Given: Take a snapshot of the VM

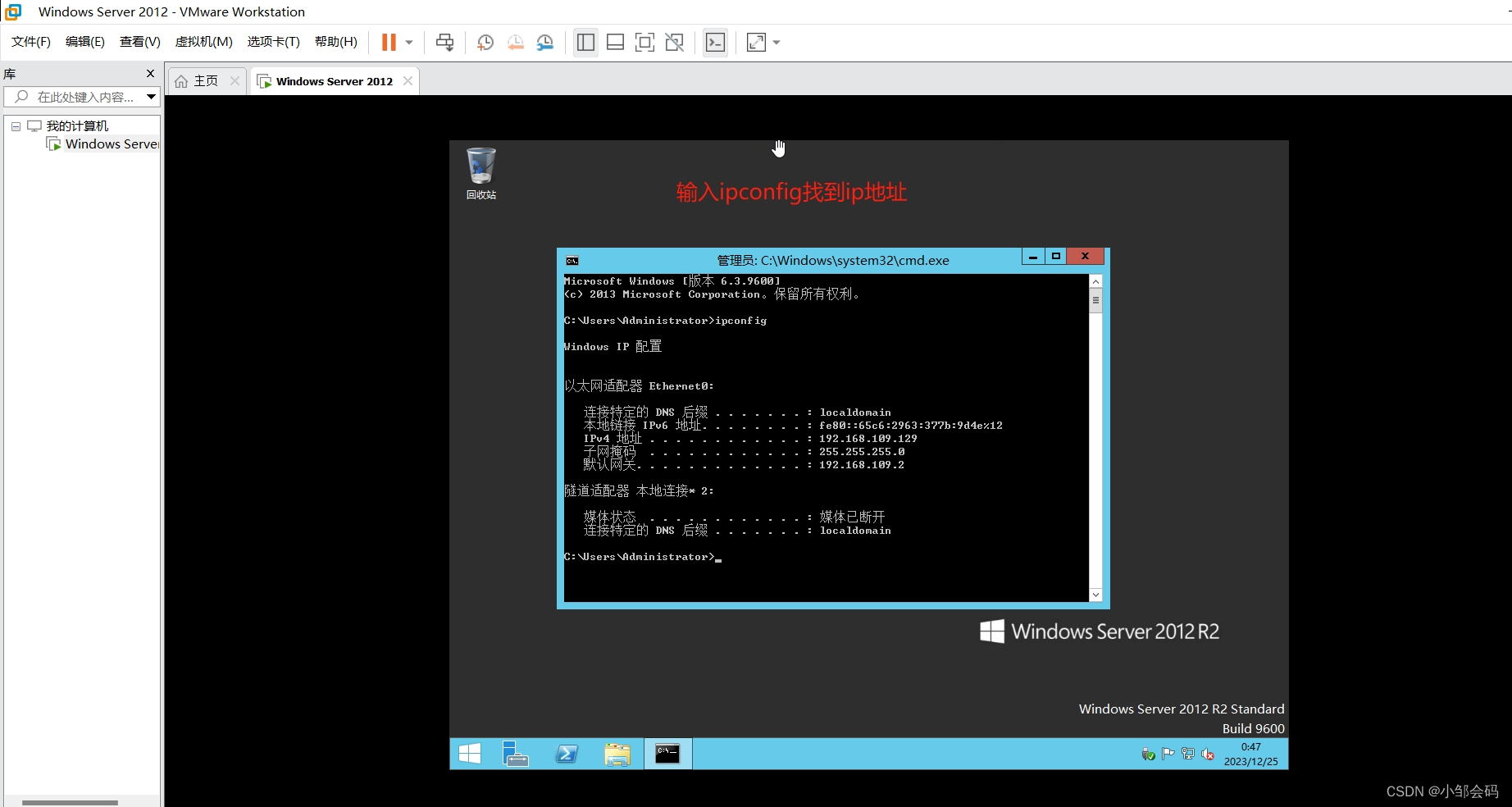Looking at the screenshot, I should [485, 43].
